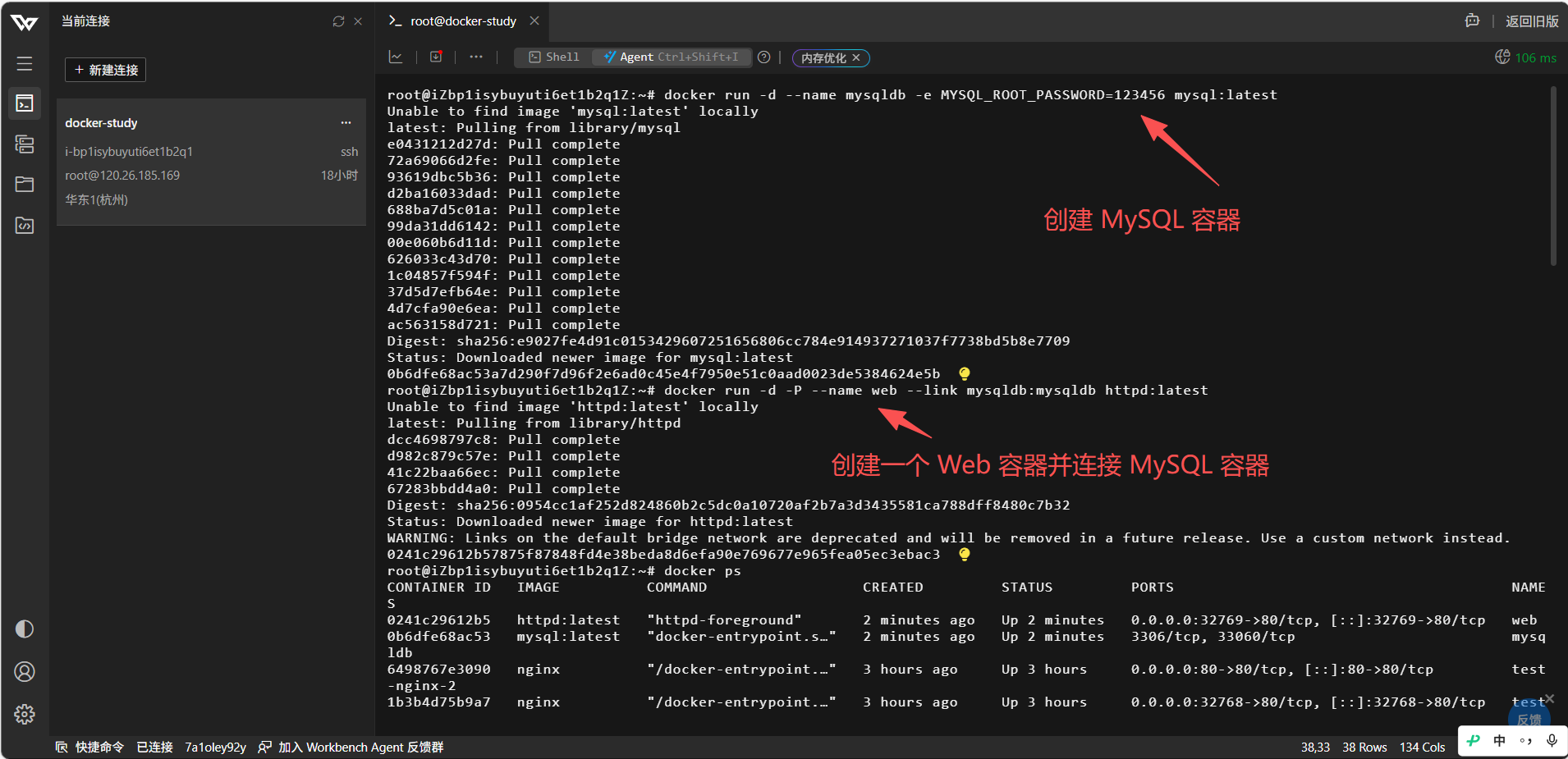This screenshot has width=1568, height=759.
Task: Click the PORTS column header
Action: [1152, 588]
